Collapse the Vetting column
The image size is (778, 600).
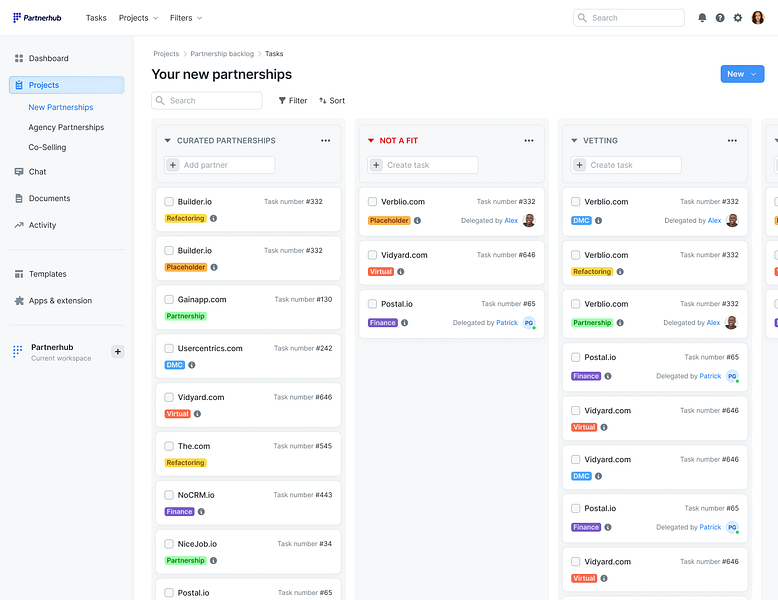(x=574, y=140)
